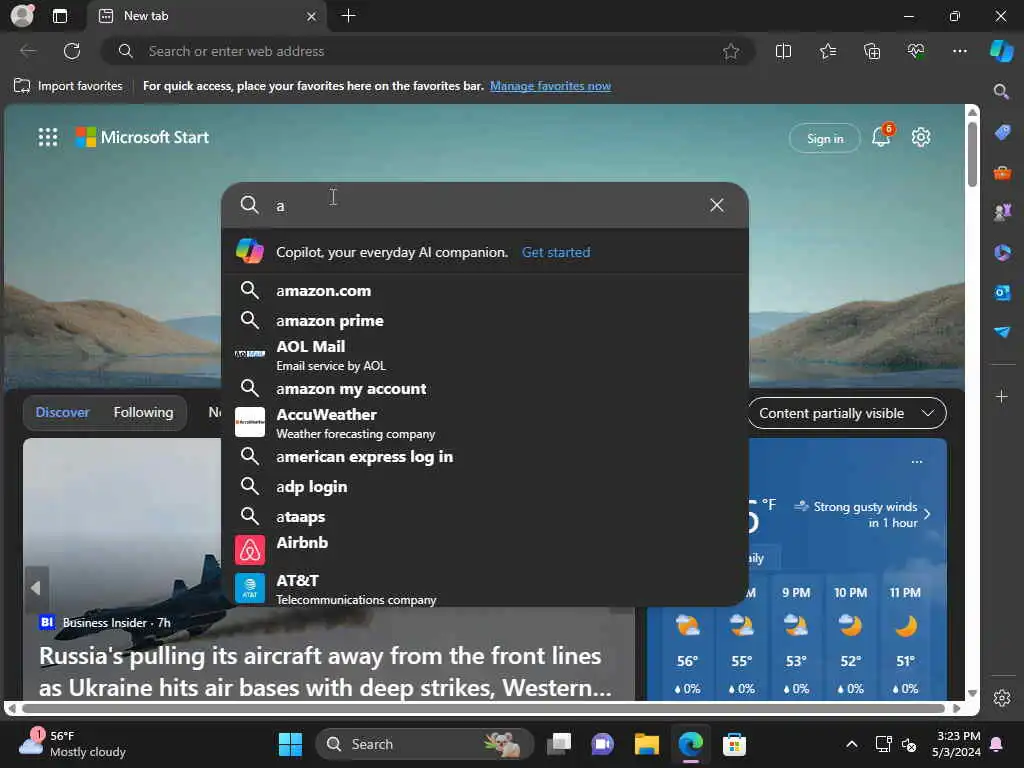Refresh the current page
This screenshot has width=1024, height=768.
point(72,51)
